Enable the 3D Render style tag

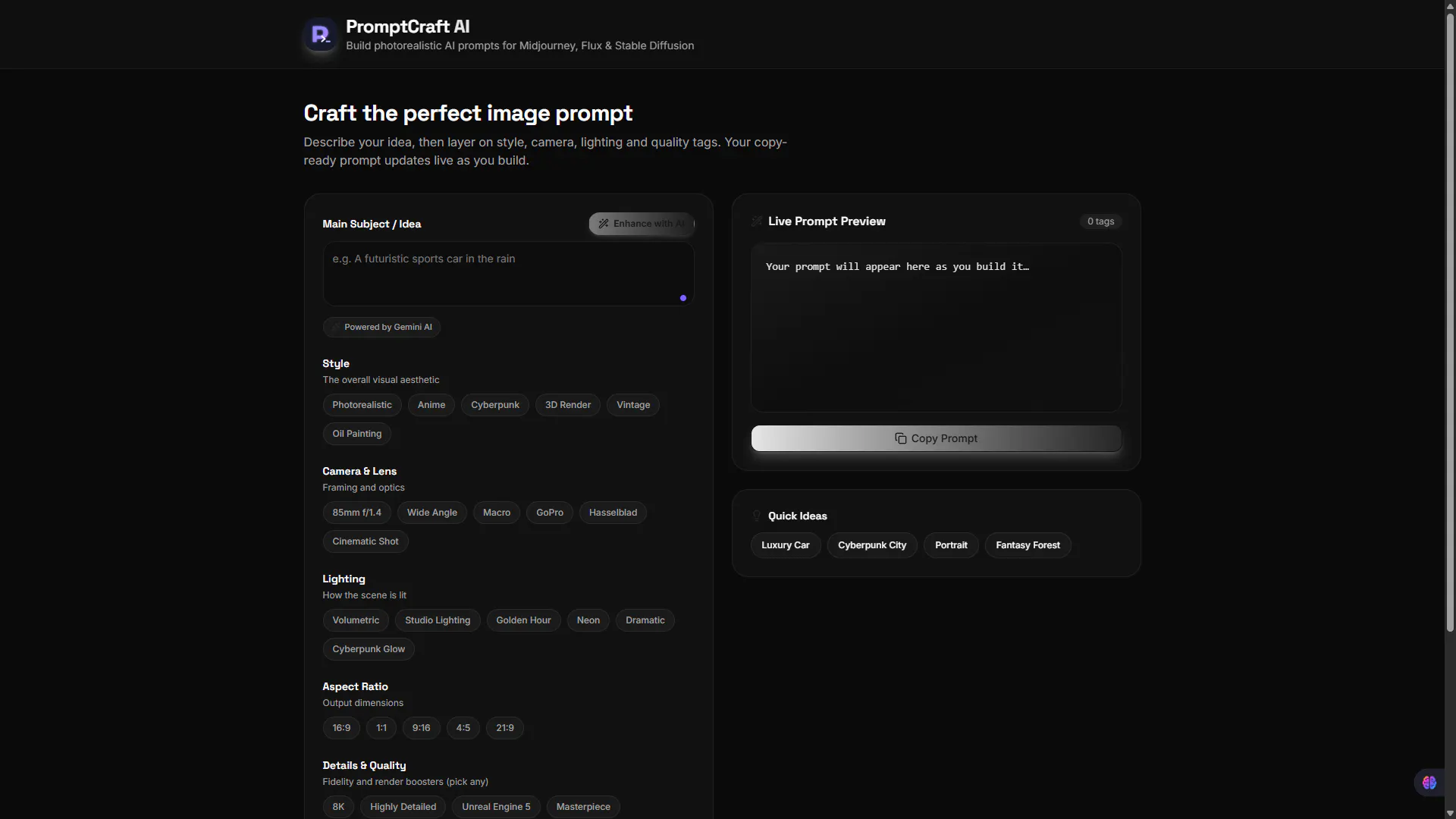[x=568, y=405]
